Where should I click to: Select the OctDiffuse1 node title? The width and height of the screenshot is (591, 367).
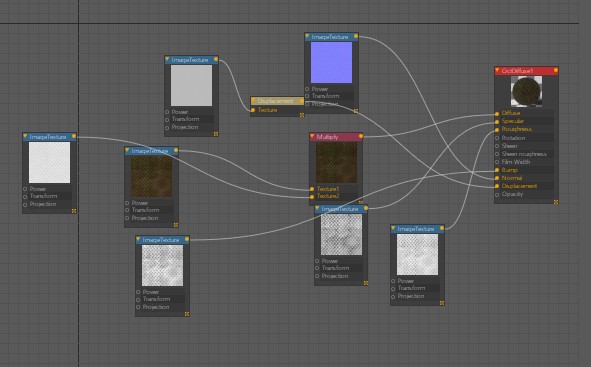(x=517, y=70)
